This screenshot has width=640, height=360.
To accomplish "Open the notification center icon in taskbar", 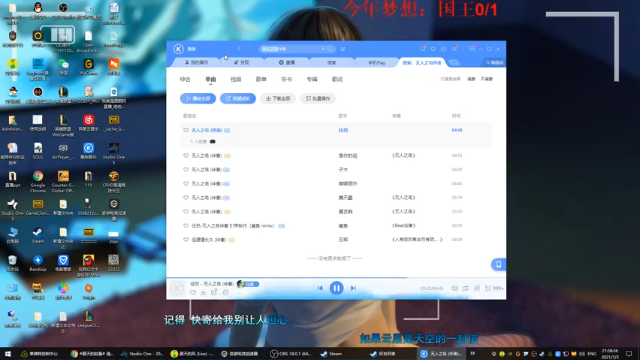I will pyautogui.click(x=629, y=353).
